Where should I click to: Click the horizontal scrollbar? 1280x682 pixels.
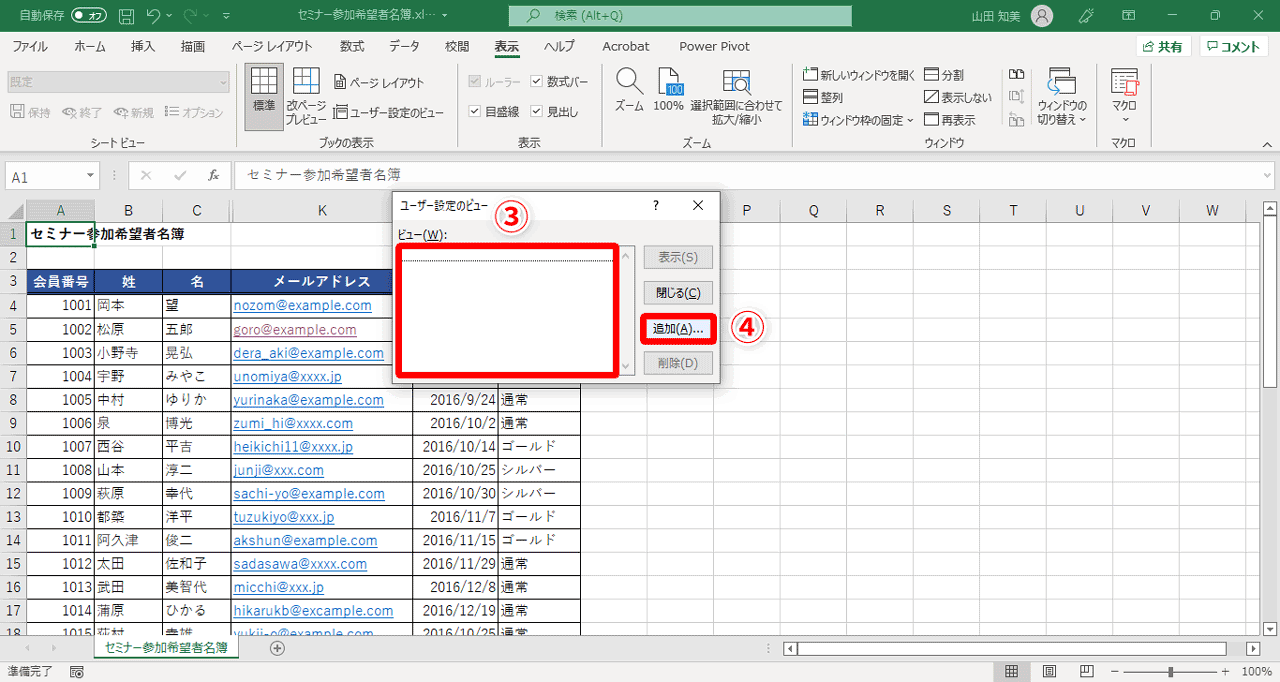1012,648
